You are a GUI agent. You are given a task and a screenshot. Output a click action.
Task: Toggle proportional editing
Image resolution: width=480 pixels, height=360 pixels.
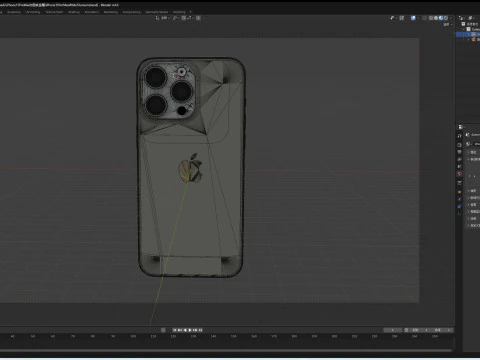point(198,18)
